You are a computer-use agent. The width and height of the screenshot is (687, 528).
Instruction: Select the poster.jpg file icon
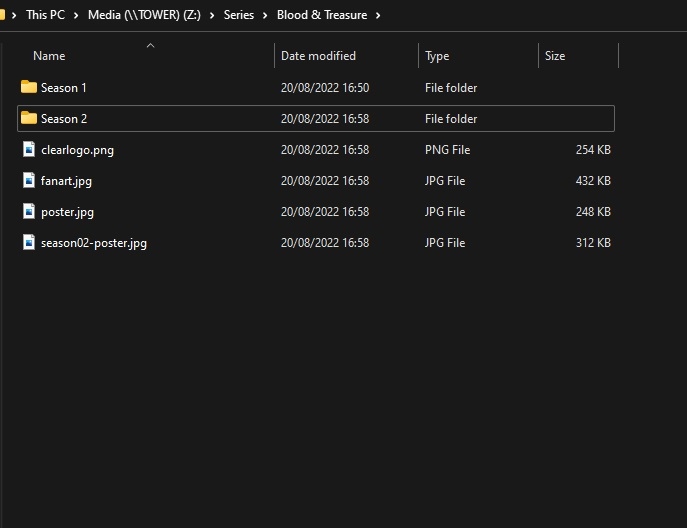click(29, 212)
